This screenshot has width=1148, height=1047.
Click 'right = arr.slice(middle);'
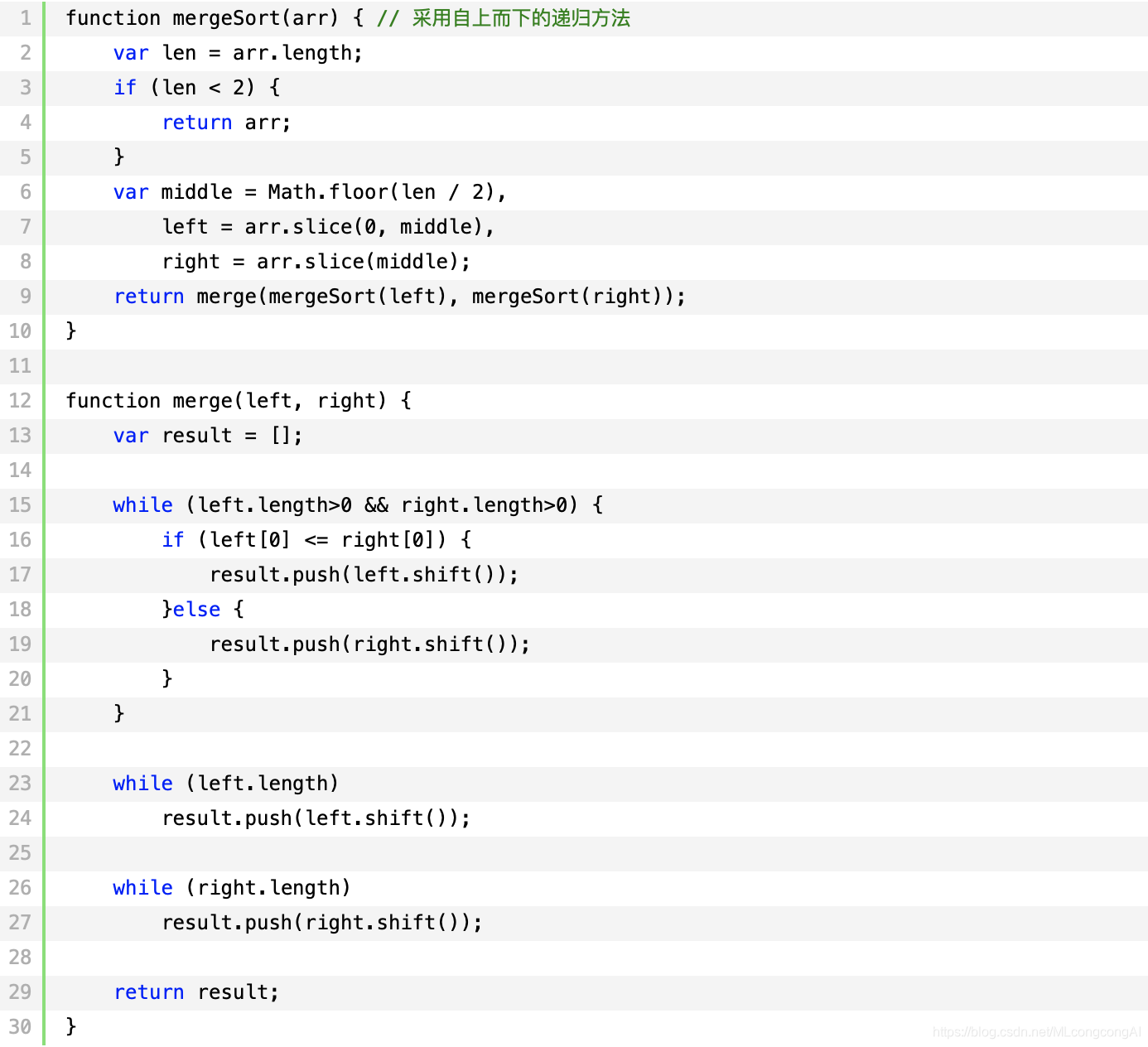[x=316, y=262]
